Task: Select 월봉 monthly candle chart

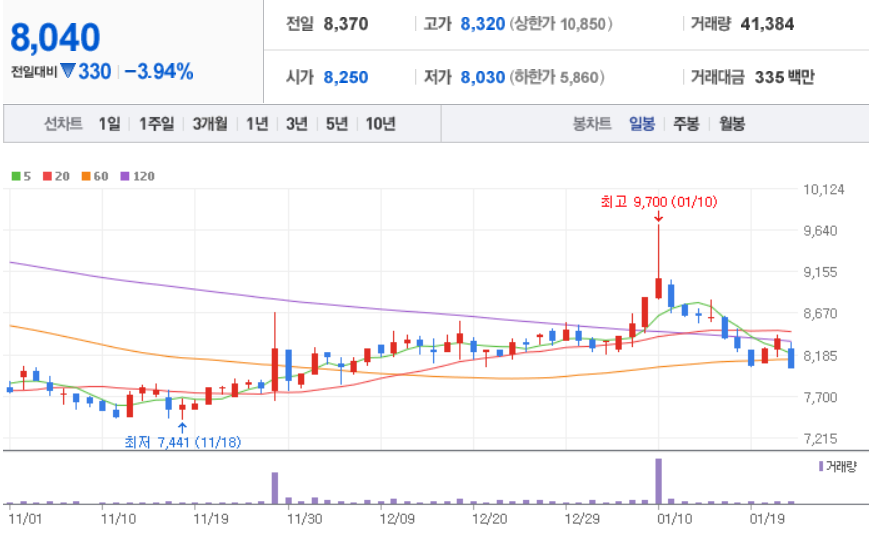Action: [x=732, y=124]
